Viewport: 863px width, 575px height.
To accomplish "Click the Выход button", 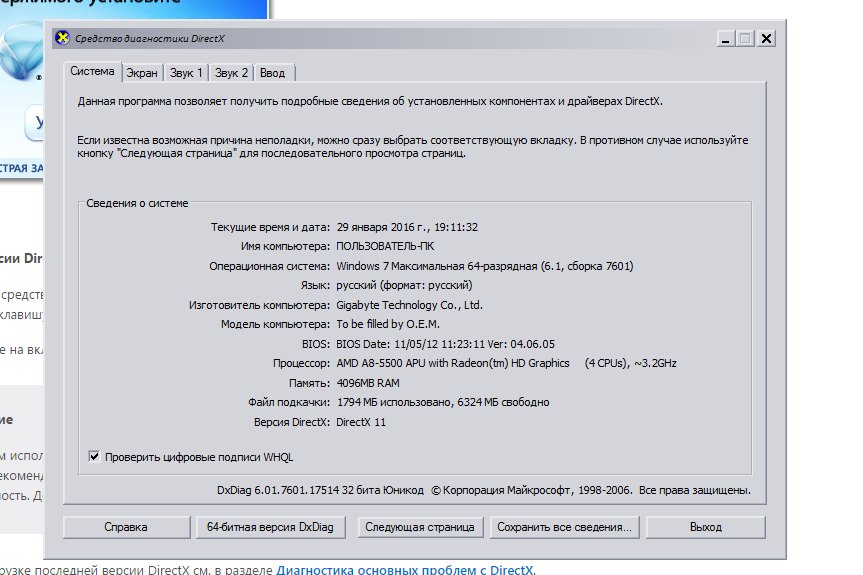I will pyautogui.click(x=706, y=527).
